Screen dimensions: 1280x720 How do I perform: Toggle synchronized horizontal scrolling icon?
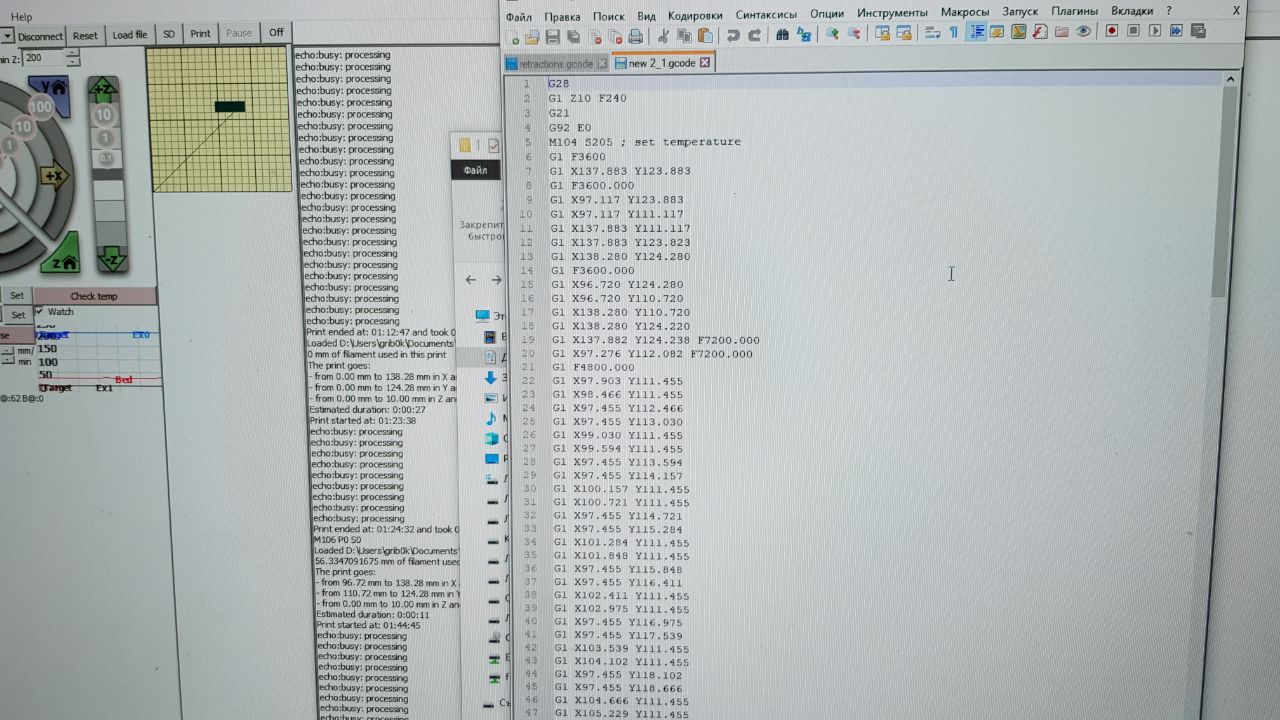[904, 33]
